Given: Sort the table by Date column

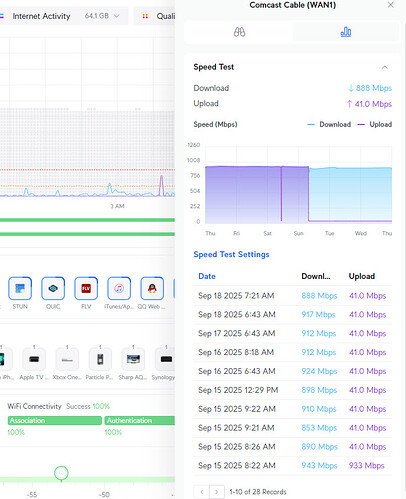Looking at the screenshot, I should tap(207, 276).
